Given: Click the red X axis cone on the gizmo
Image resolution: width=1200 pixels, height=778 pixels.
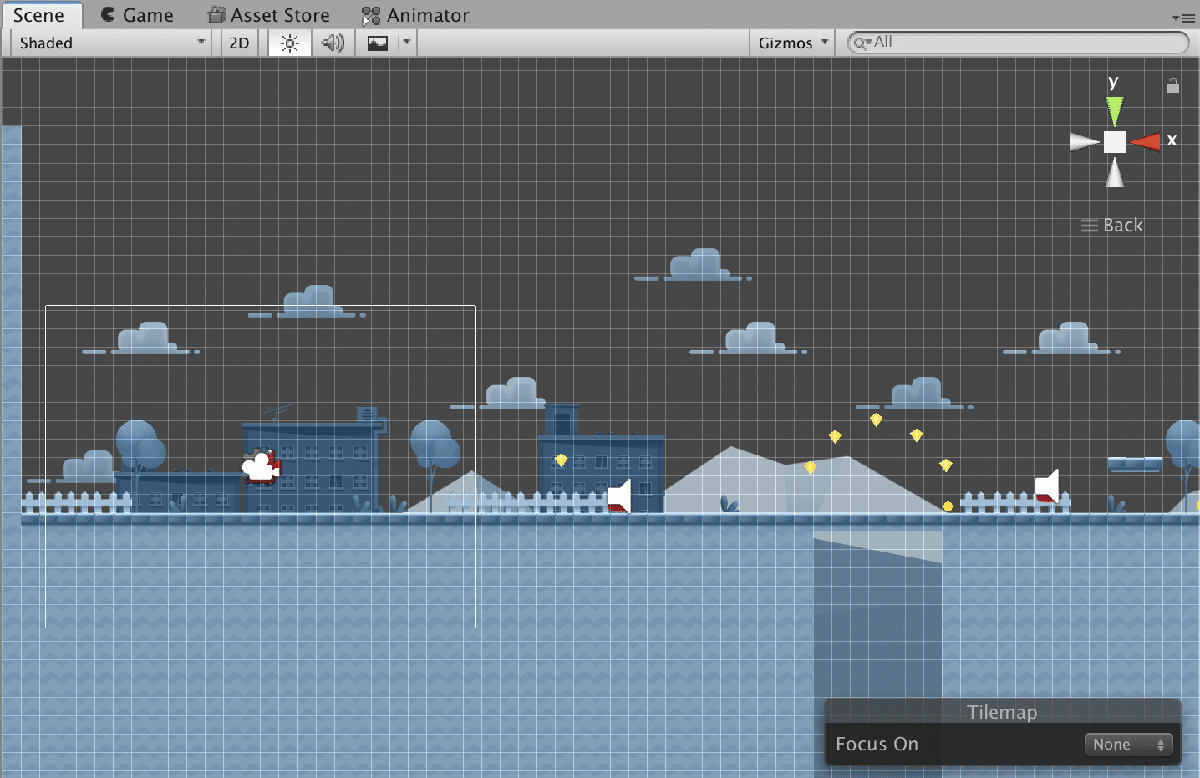Looking at the screenshot, I should (x=1146, y=141).
